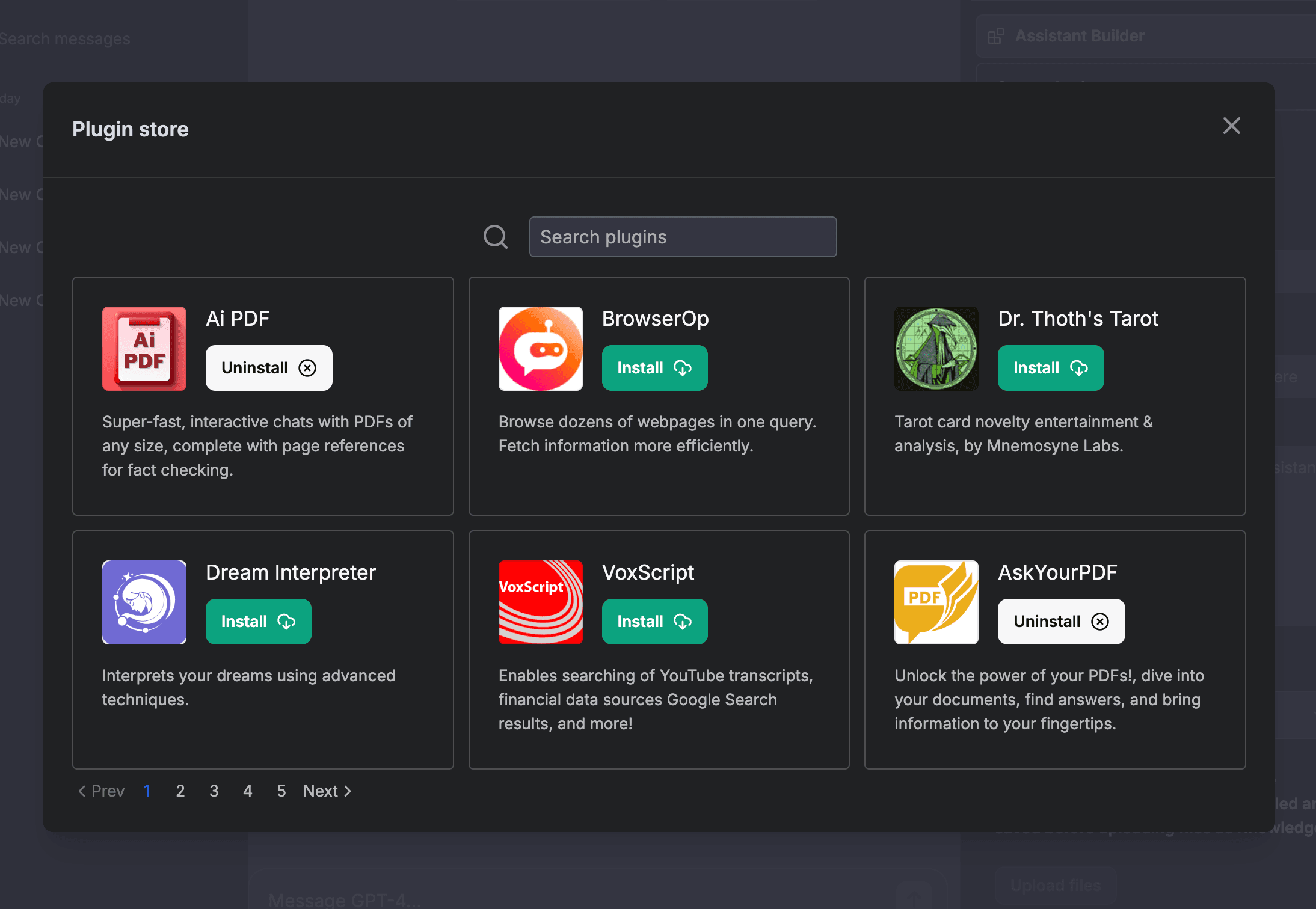Viewport: 1316px width, 909px height.
Task: Go to the Next plugins page
Action: pyautogui.click(x=327, y=791)
